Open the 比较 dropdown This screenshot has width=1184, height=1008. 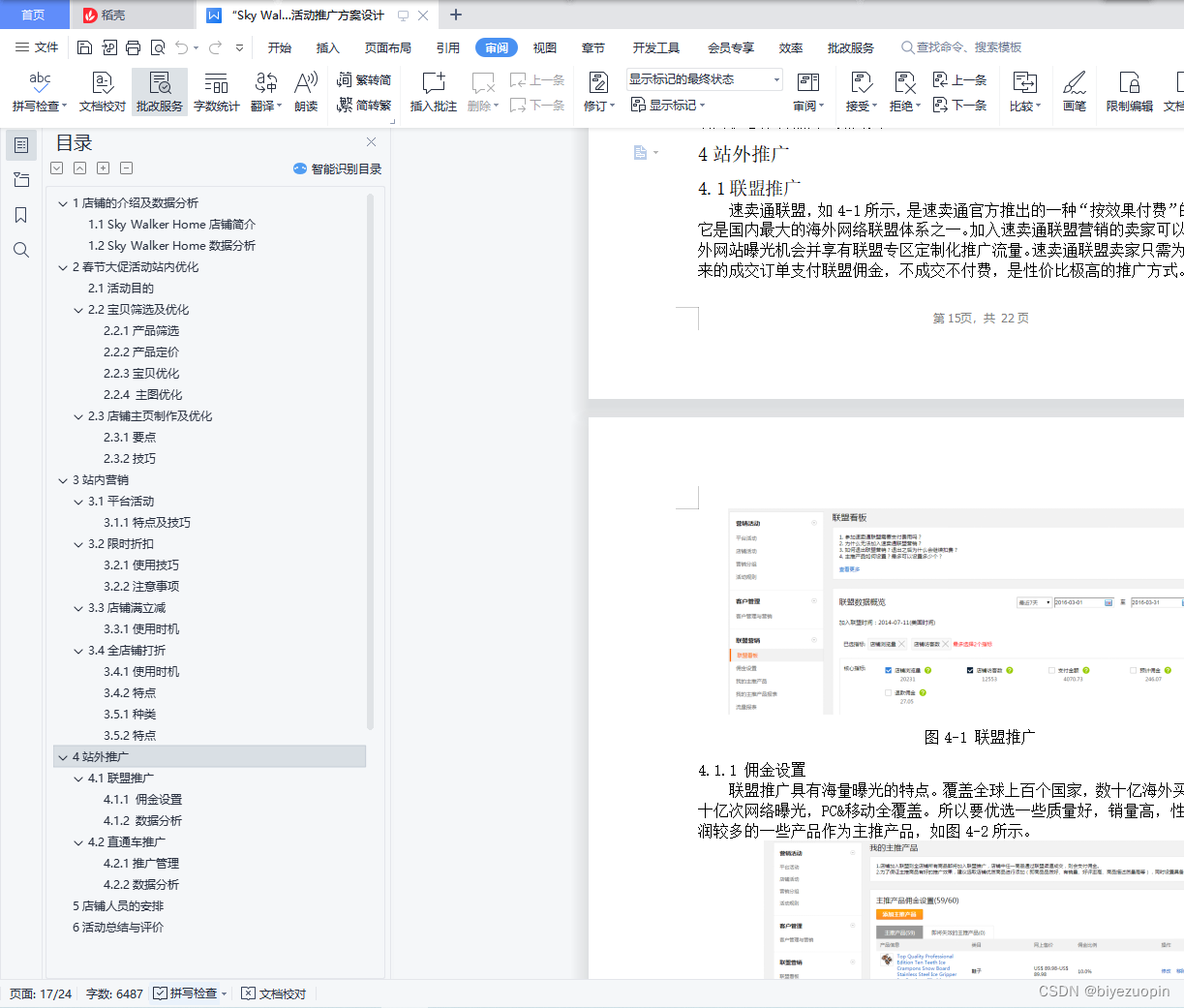[x=1025, y=92]
